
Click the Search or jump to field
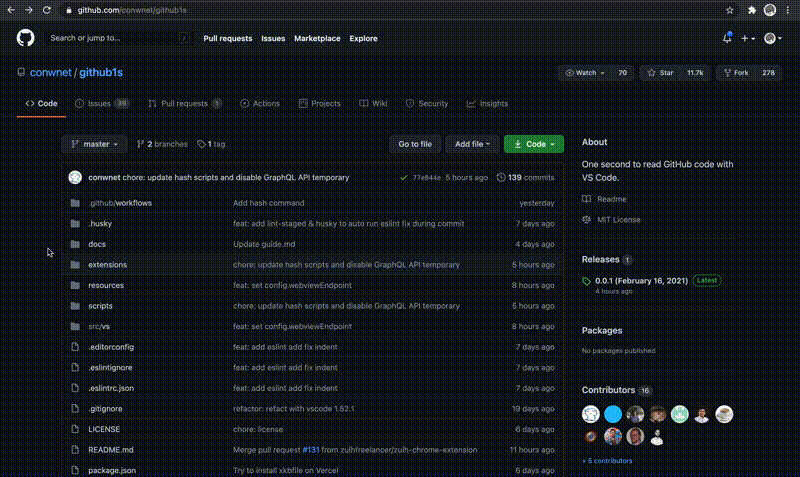pyautogui.click(x=118, y=38)
